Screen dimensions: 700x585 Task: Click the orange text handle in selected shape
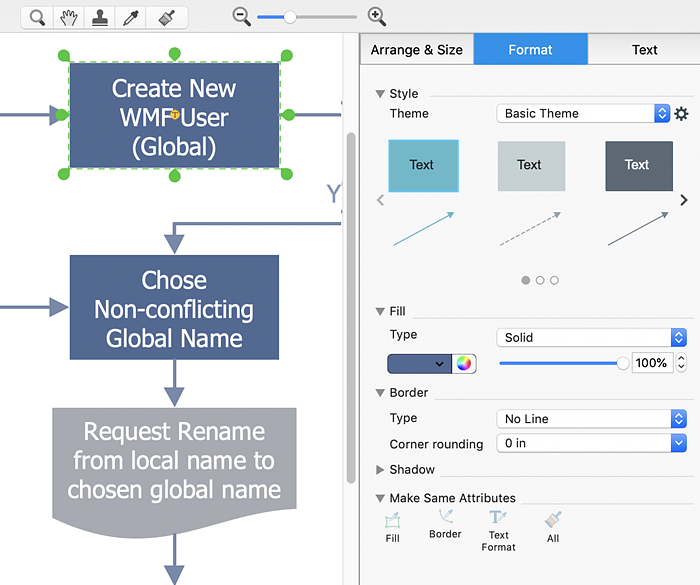pos(175,115)
